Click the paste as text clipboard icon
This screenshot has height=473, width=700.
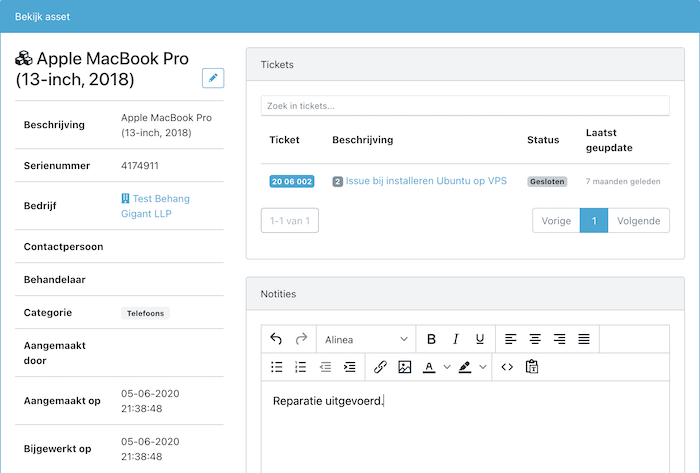tap(532, 367)
